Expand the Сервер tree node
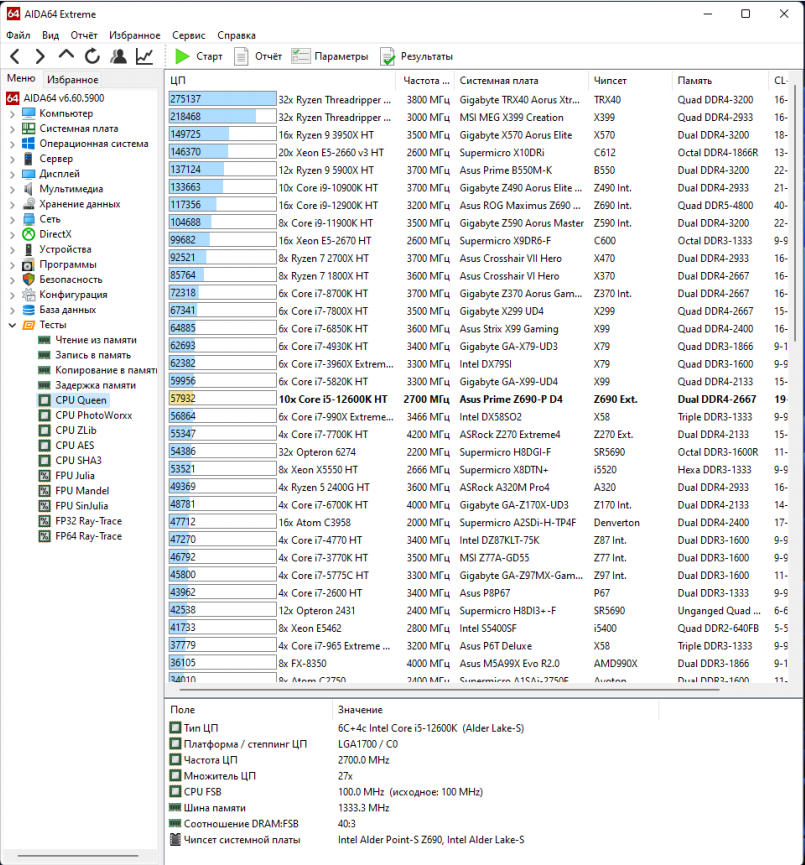805x865 pixels. coord(12,159)
